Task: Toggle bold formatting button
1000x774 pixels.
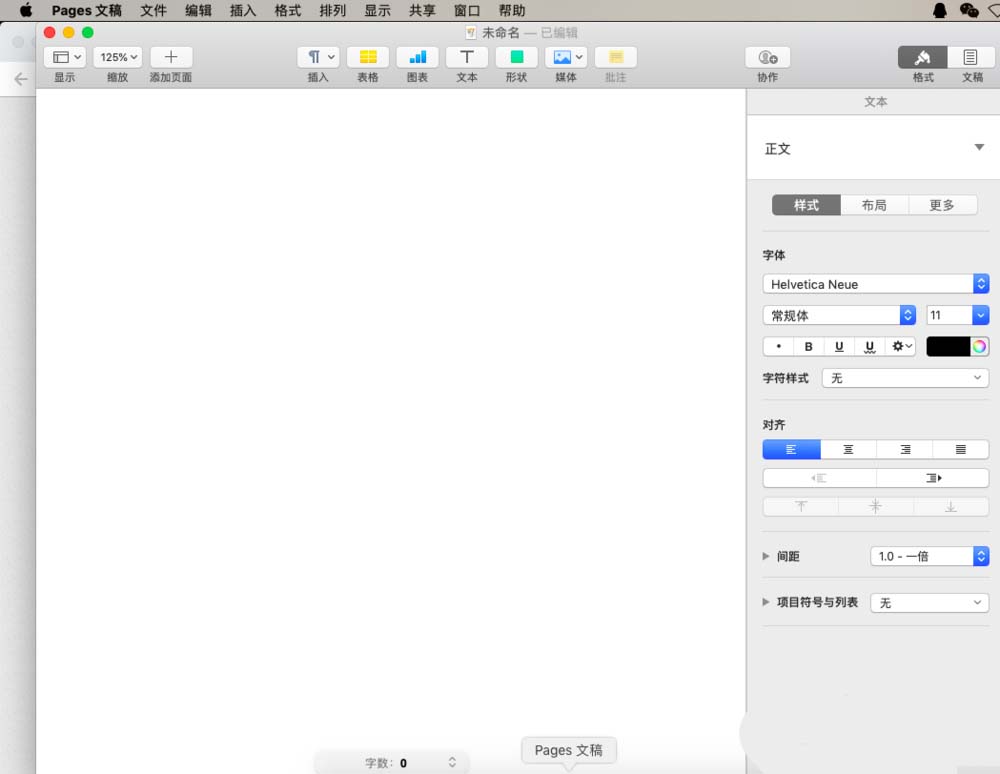Action: [809, 347]
